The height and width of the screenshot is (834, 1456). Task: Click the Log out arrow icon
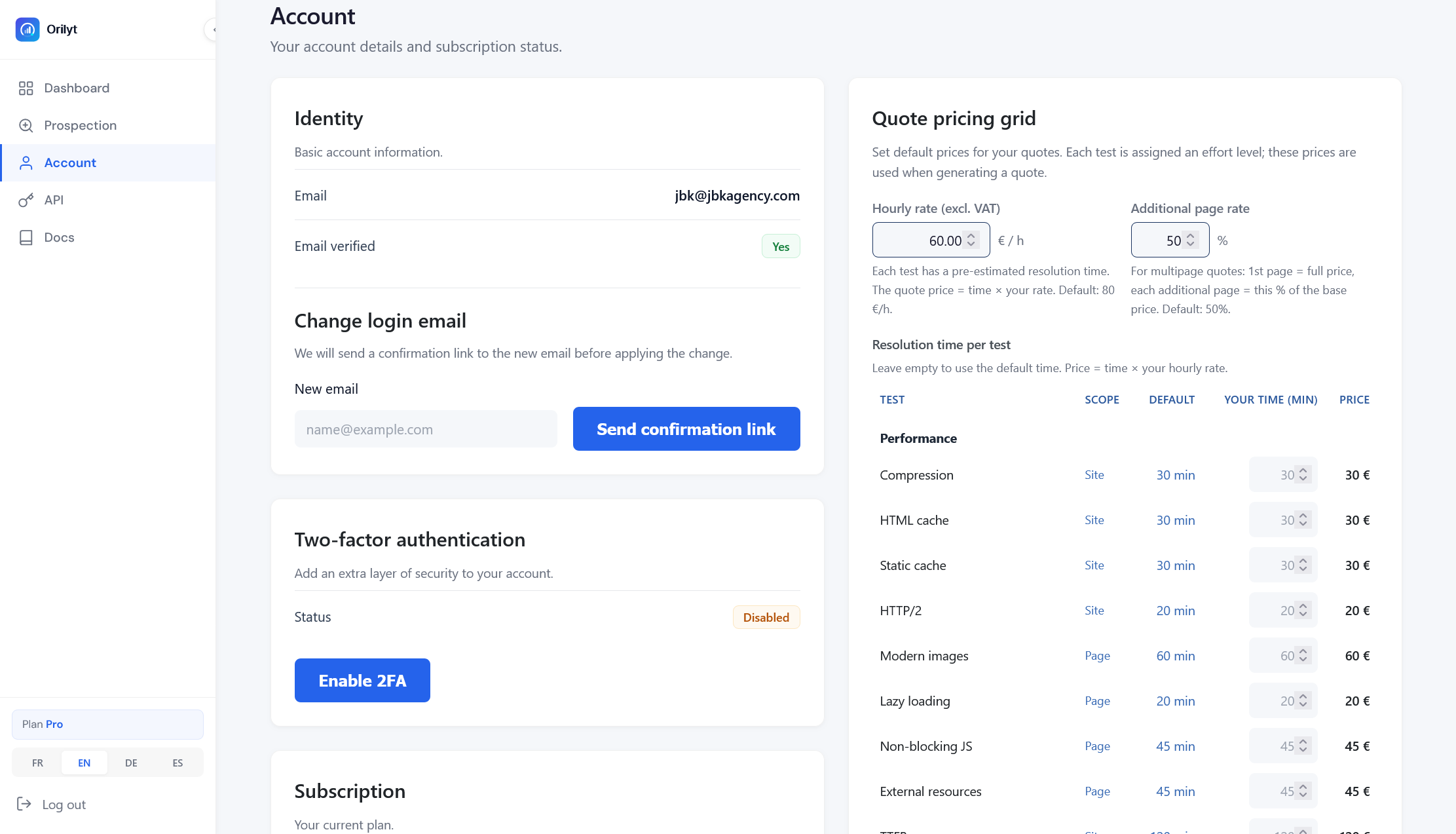pyautogui.click(x=24, y=804)
